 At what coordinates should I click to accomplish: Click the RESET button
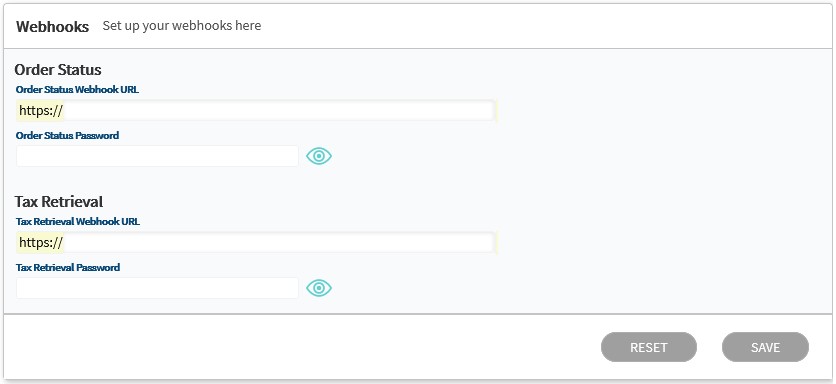(x=649, y=347)
